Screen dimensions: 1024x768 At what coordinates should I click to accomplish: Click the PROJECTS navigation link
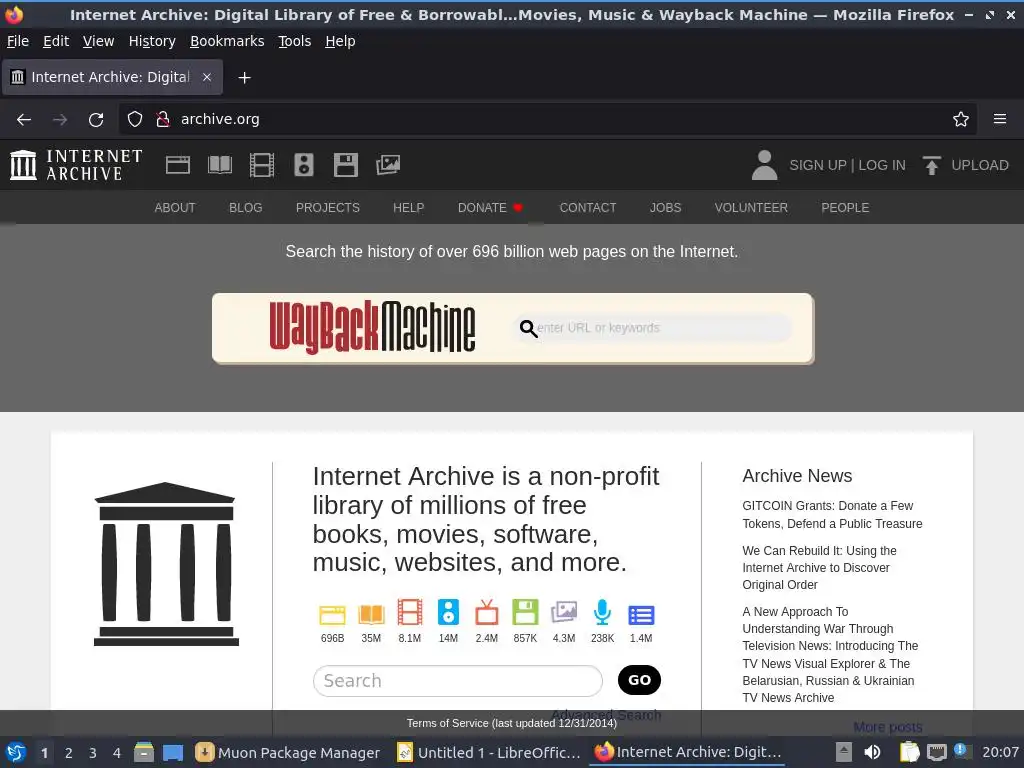328,208
